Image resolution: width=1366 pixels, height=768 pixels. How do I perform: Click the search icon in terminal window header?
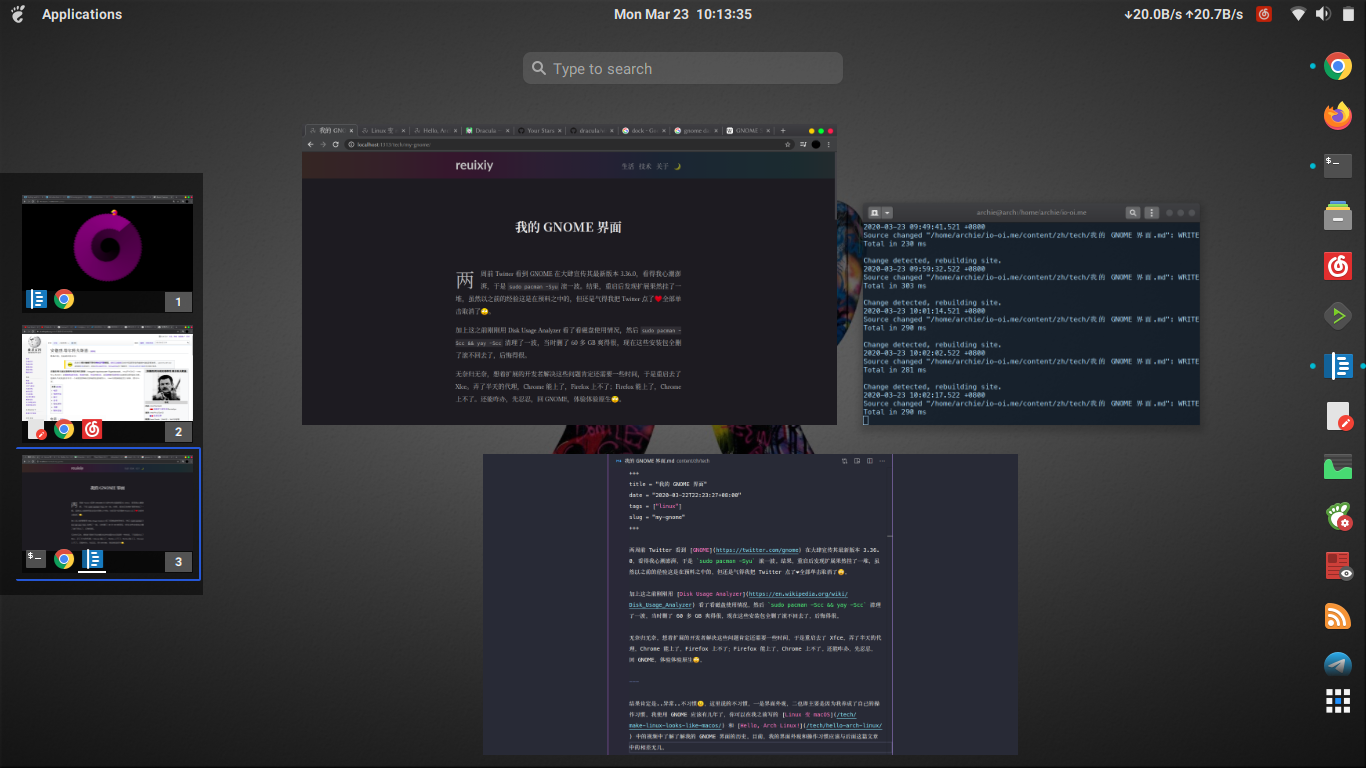click(x=1133, y=213)
